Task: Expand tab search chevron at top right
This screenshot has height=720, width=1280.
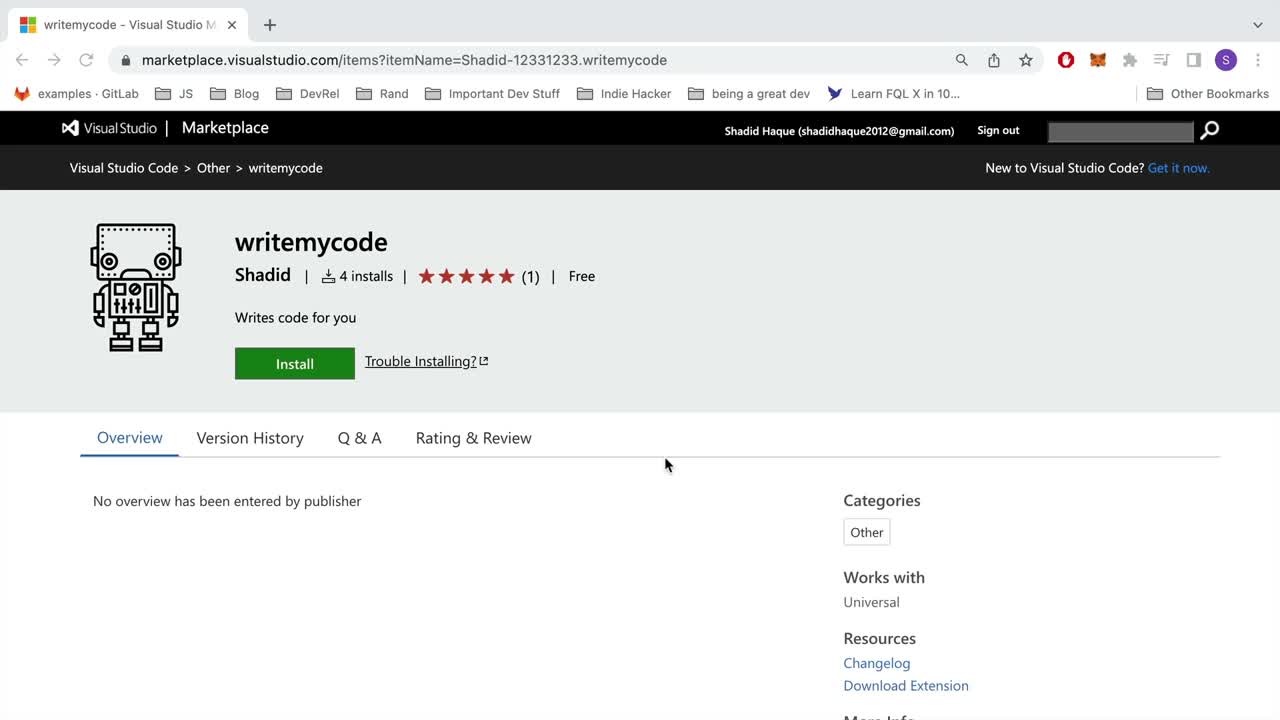Action: [1258, 25]
